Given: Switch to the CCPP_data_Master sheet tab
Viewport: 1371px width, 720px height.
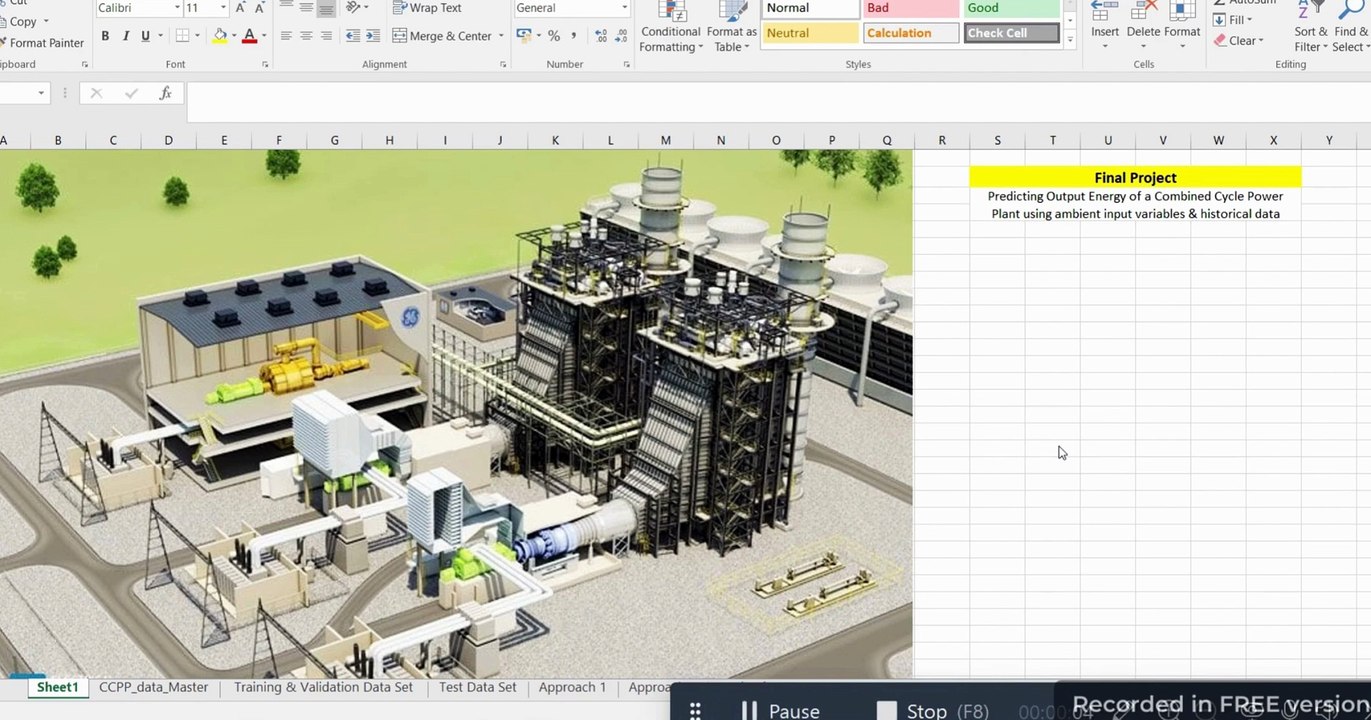Looking at the screenshot, I should (x=154, y=687).
